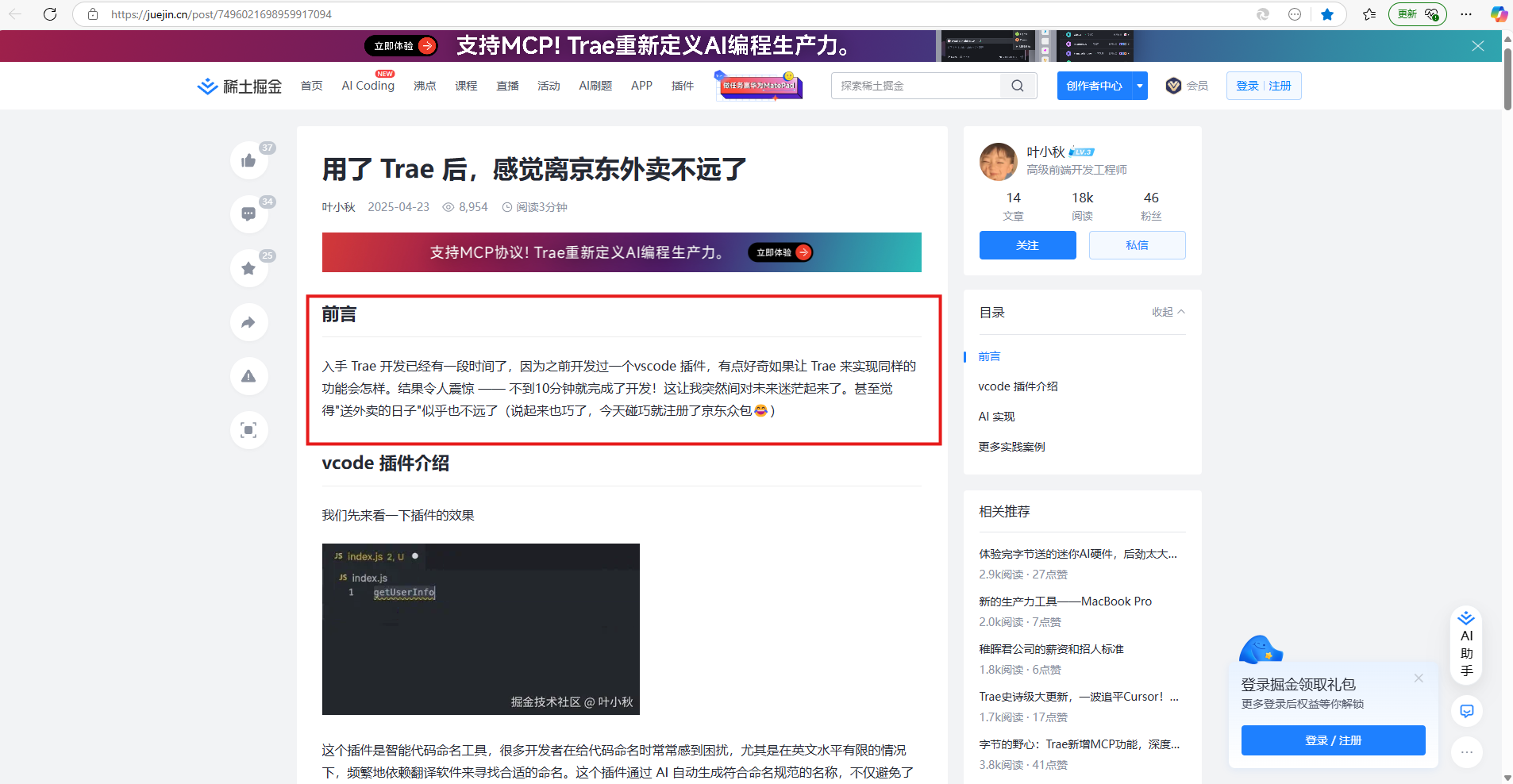1513x784 pixels.
Task: Open comments via speech bubble icon
Action: (248, 214)
